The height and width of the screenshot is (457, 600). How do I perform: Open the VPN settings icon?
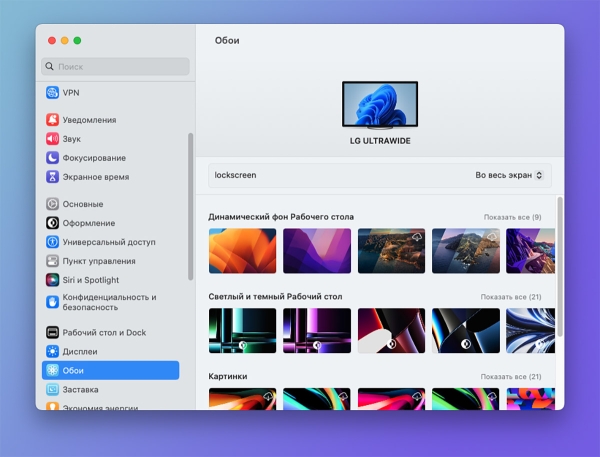tap(53, 93)
